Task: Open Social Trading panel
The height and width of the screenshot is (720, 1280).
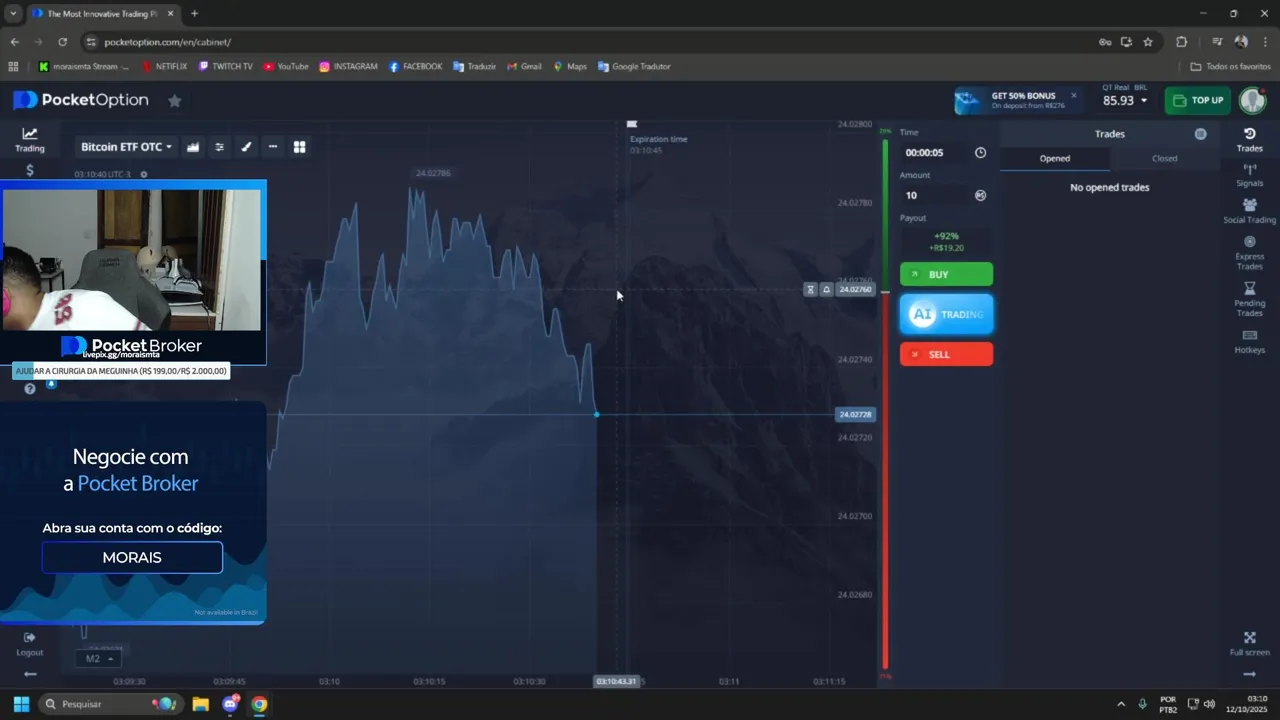Action: coord(1250,211)
